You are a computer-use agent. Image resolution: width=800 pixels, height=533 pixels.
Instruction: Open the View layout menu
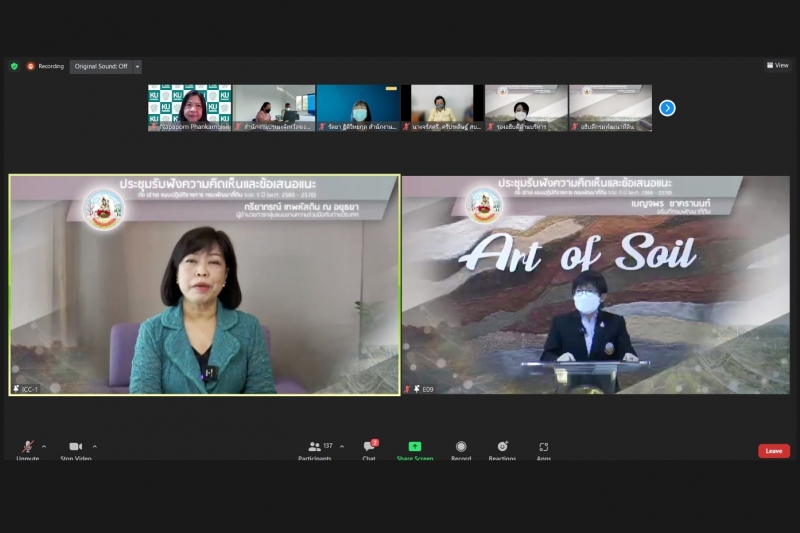778,66
